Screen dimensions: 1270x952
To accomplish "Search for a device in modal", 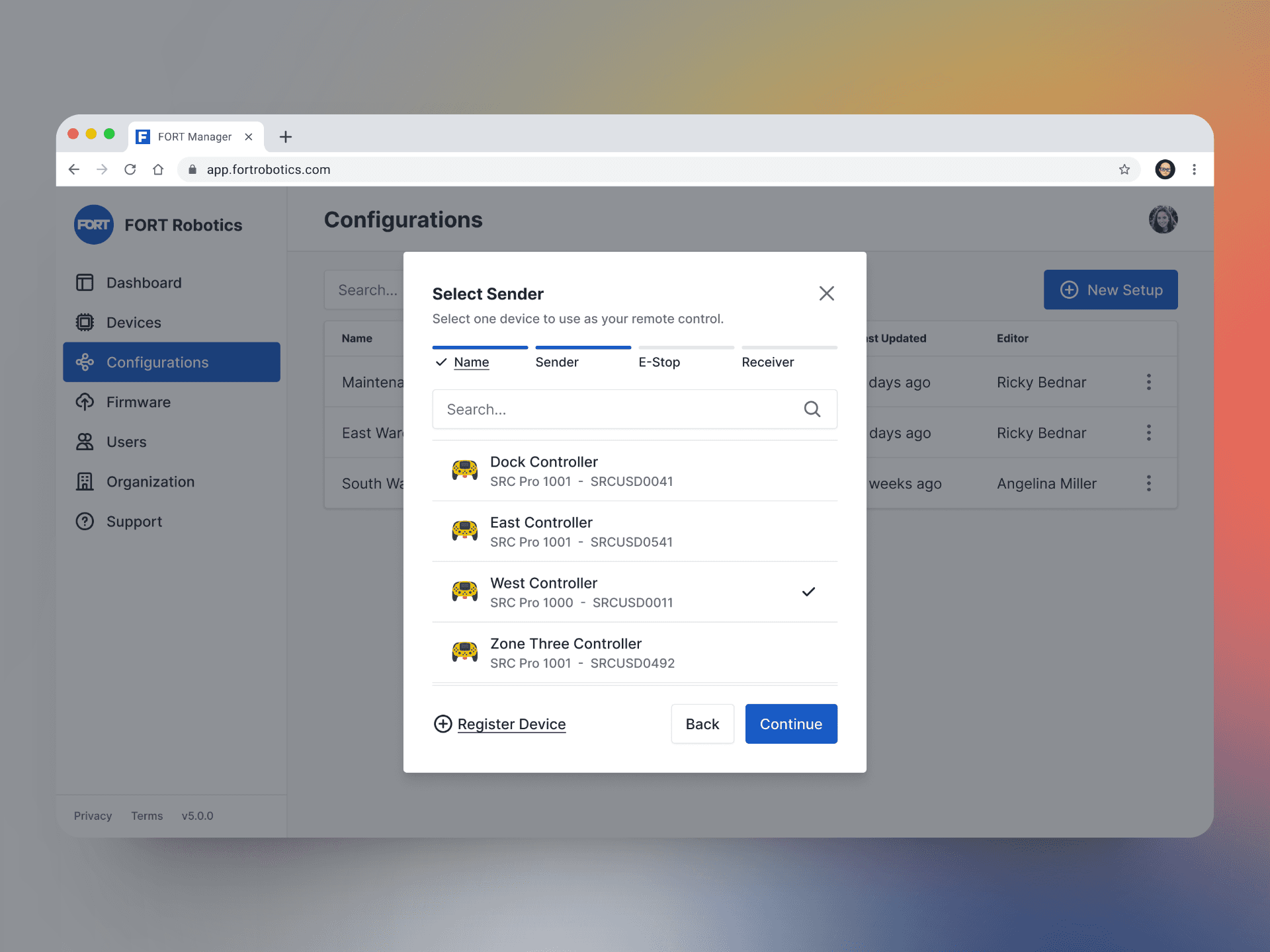I will point(634,408).
